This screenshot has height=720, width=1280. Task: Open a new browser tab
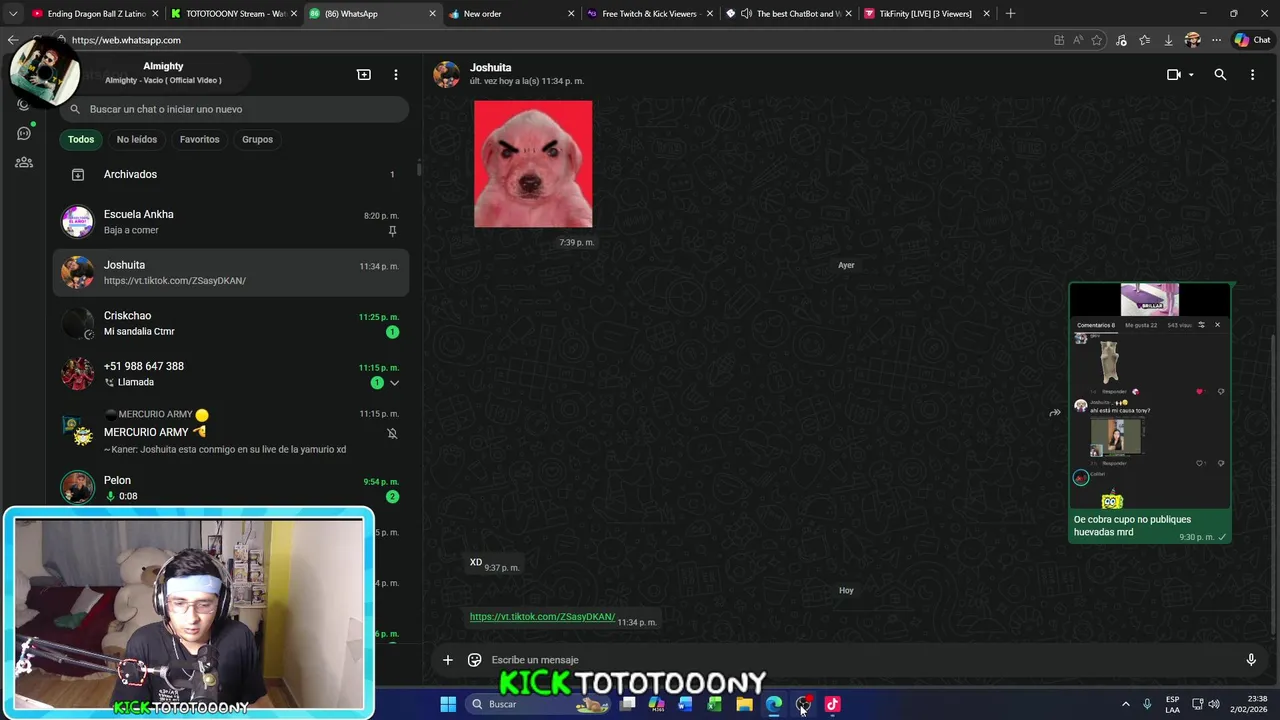tap(1010, 14)
